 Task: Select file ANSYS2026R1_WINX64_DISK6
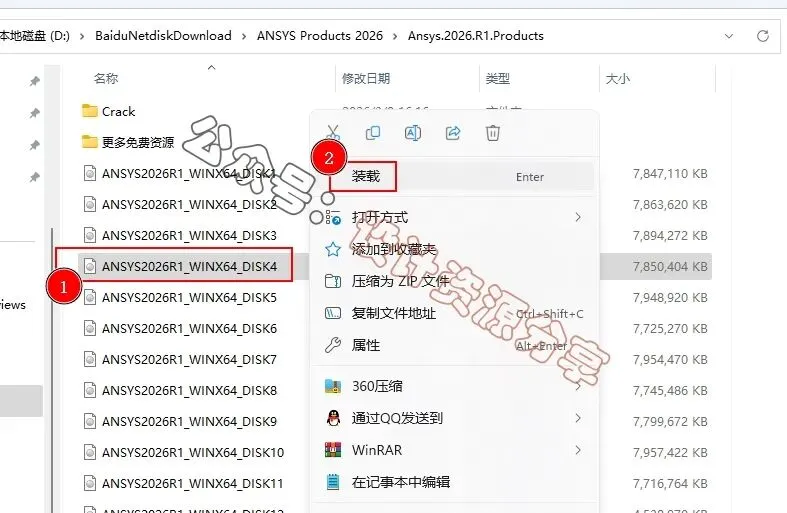point(189,329)
